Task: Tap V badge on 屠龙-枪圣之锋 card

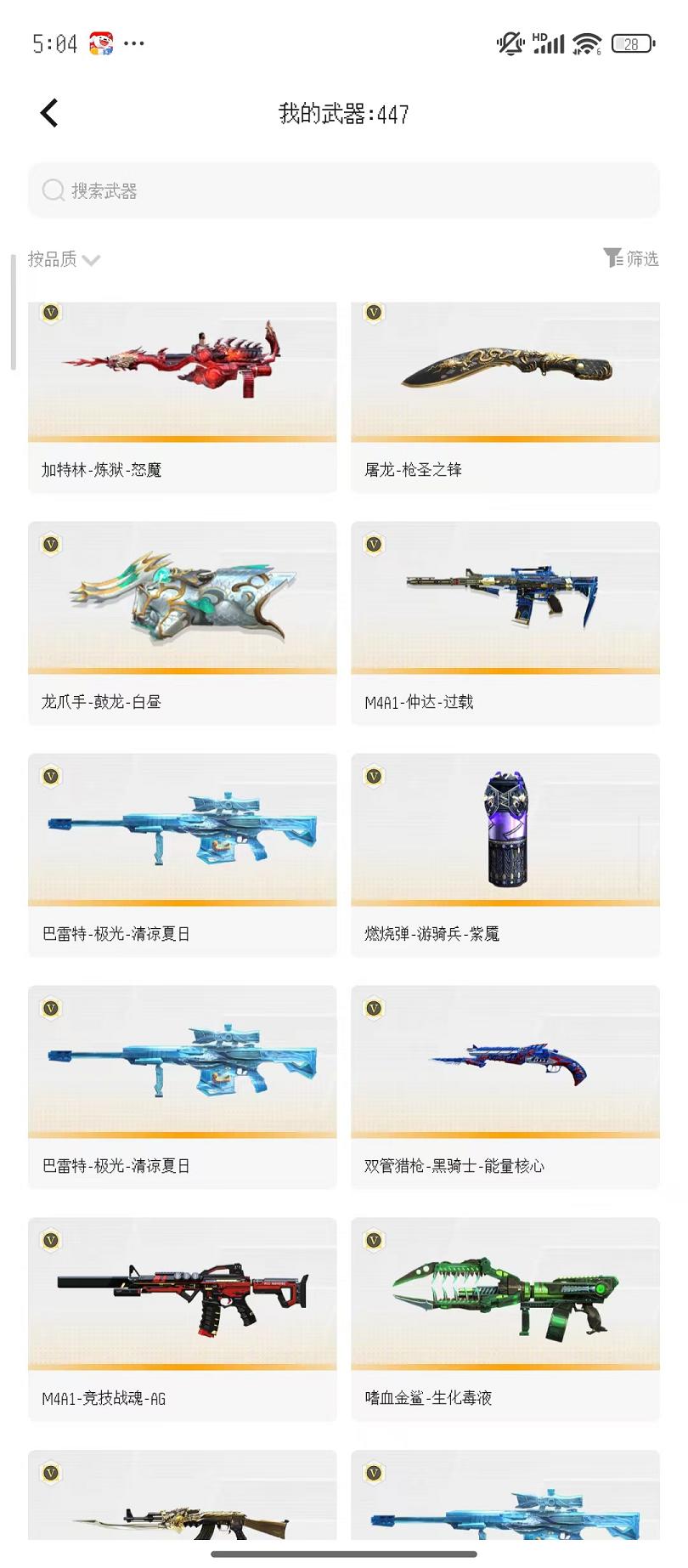Action: (x=374, y=312)
